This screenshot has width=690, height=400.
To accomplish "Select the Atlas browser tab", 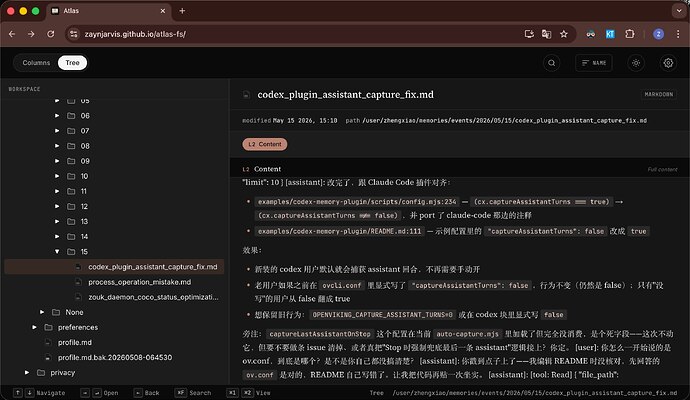I will tap(108, 11).
